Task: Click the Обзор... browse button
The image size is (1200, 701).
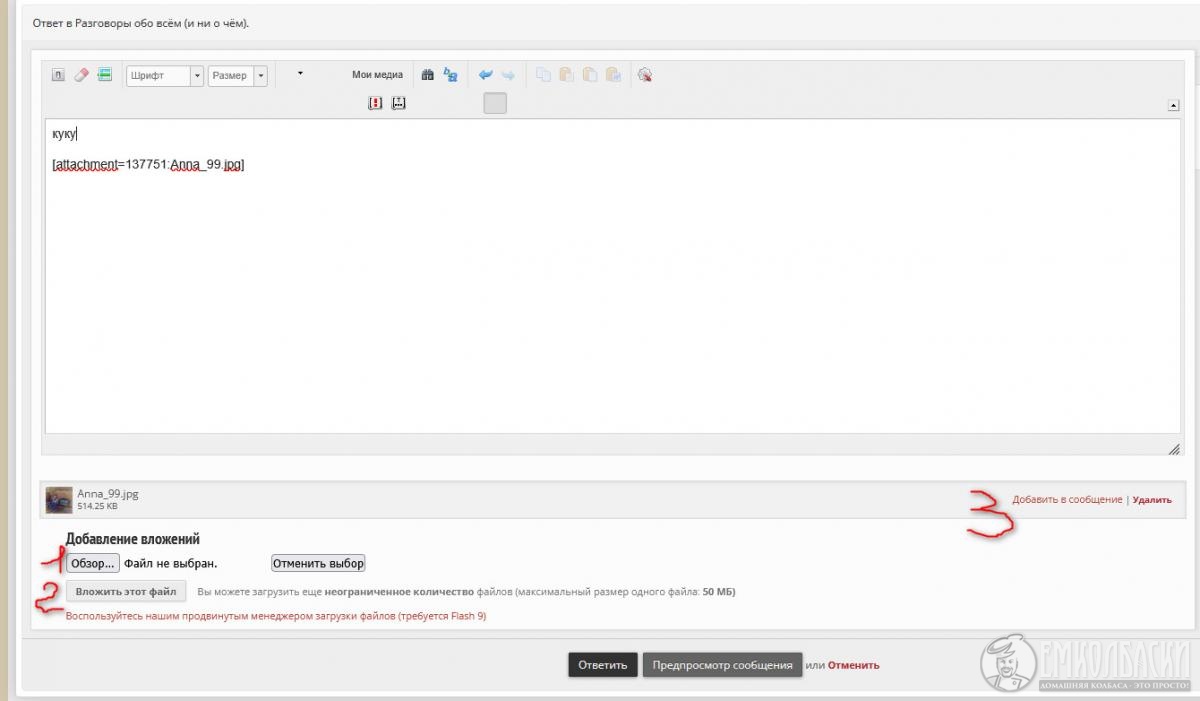Action: tap(94, 563)
